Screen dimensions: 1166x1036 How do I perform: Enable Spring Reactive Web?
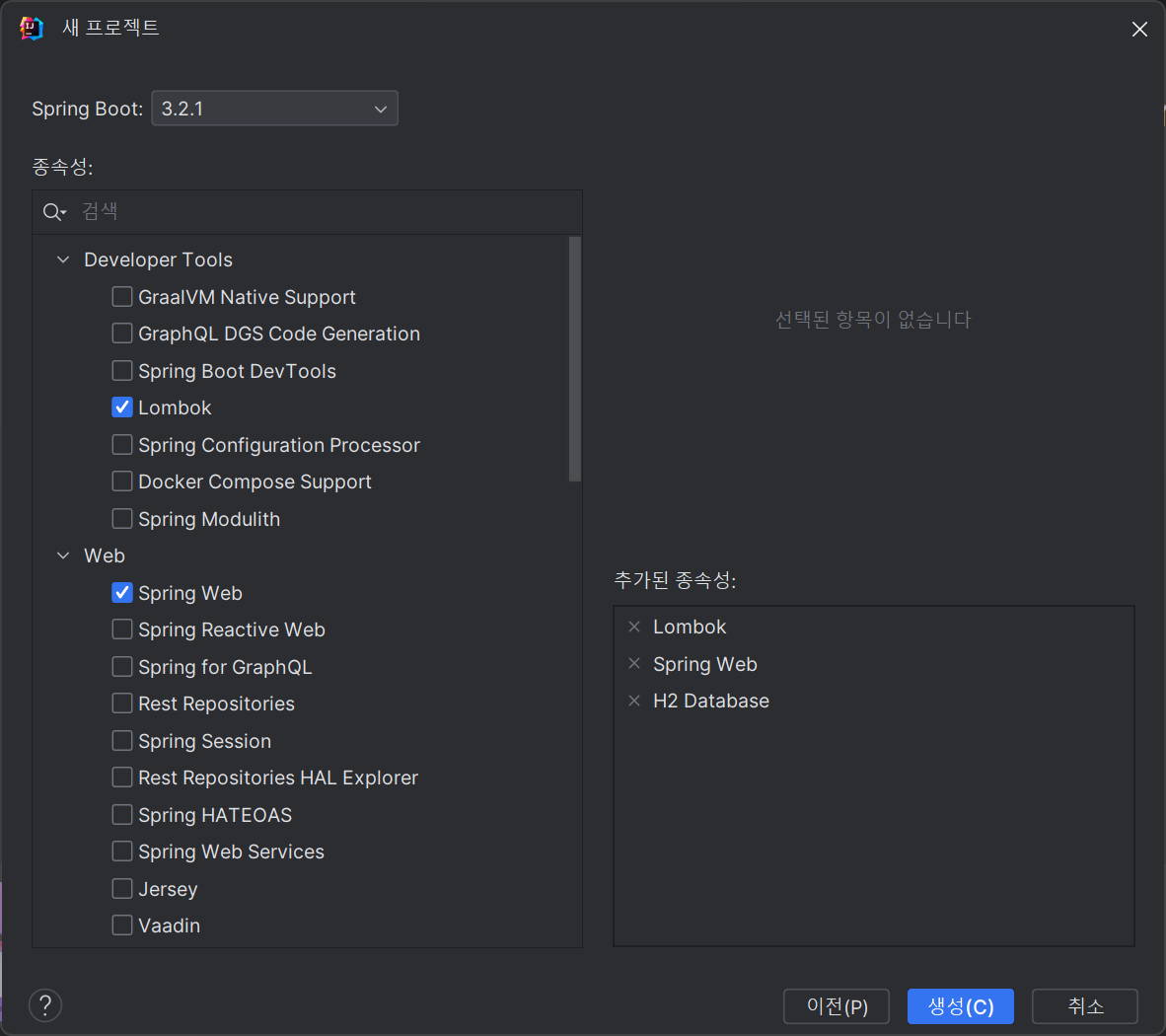click(122, 629)
